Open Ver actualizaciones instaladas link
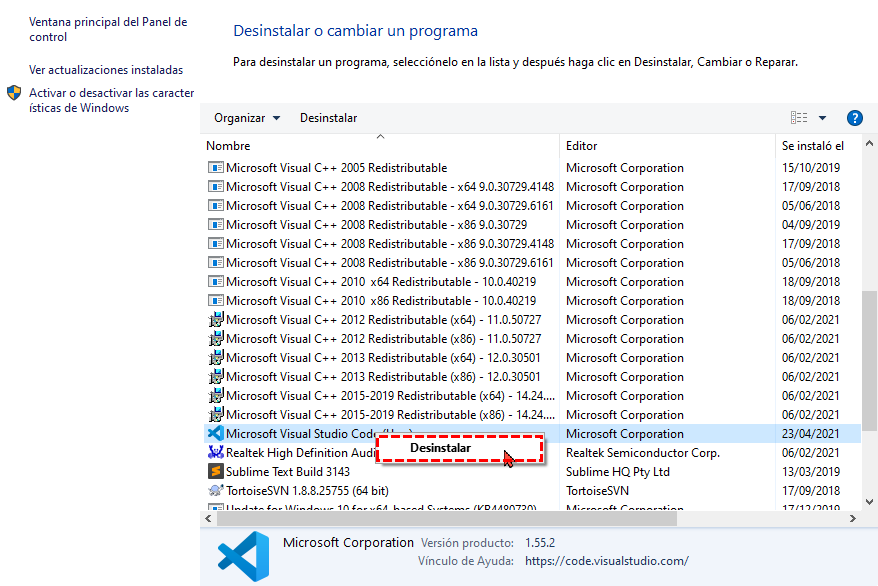The width and height of the screenshot is (878, 586). (x=106, y=70)
